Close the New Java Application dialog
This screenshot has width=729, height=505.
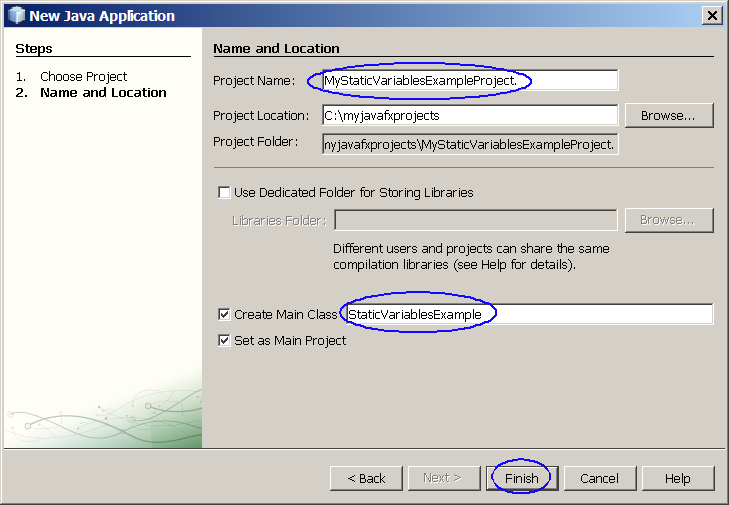tap(712, 15)
